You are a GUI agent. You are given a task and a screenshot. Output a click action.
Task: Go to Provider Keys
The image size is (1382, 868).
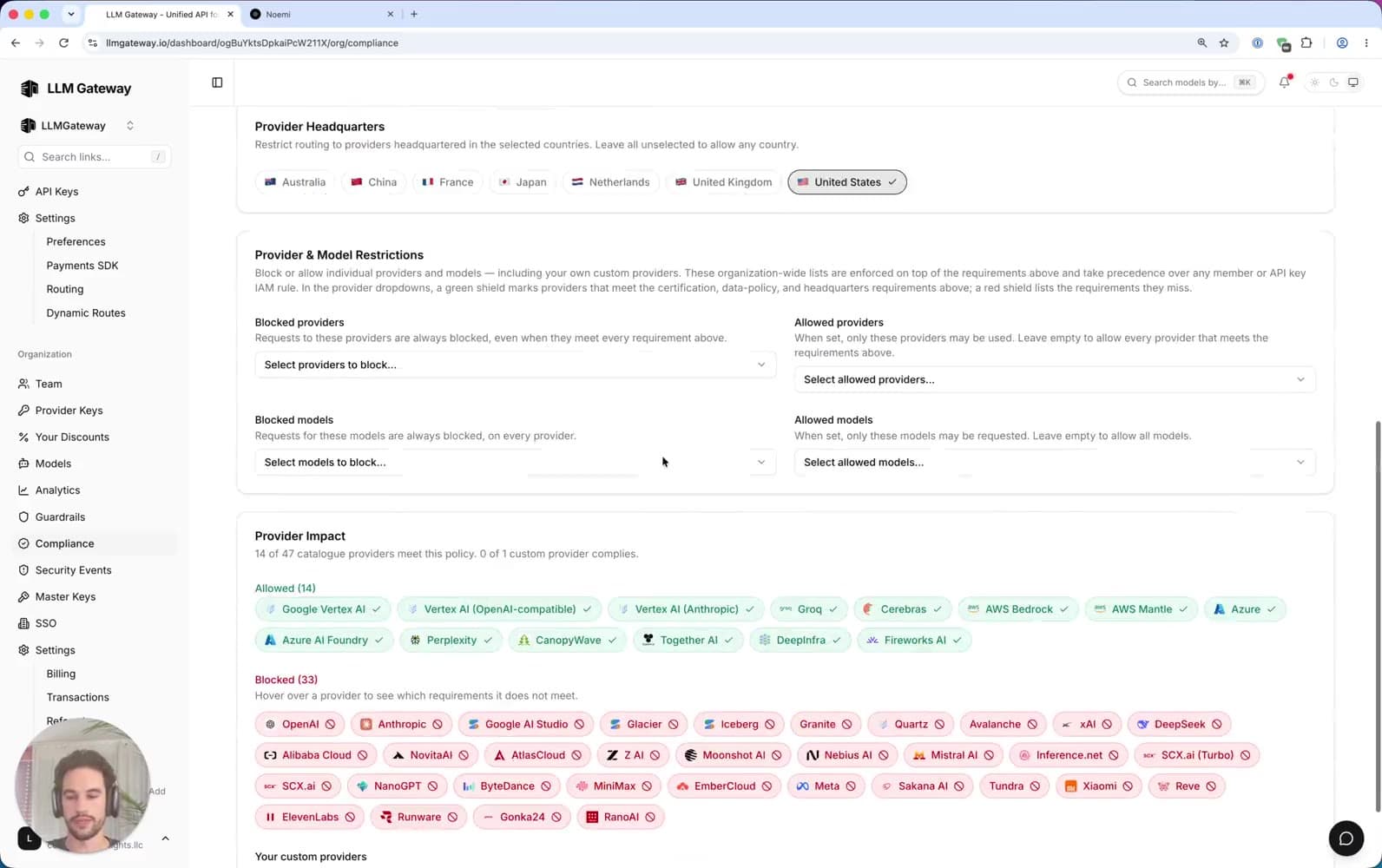coord(69,411)
